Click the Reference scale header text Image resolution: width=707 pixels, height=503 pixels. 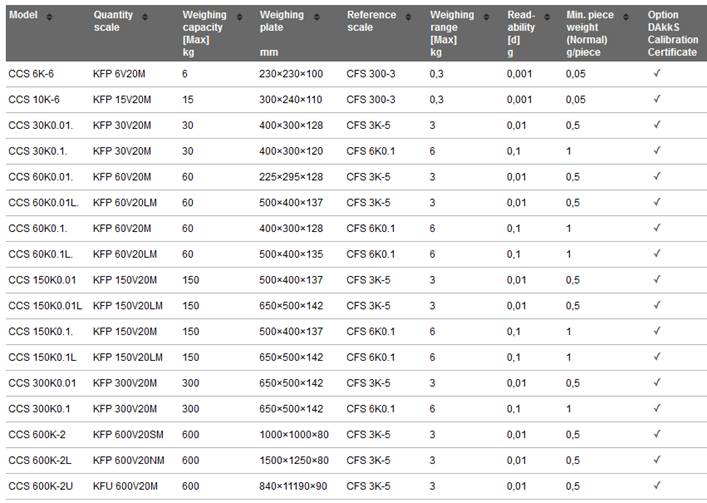click(372, 21)
